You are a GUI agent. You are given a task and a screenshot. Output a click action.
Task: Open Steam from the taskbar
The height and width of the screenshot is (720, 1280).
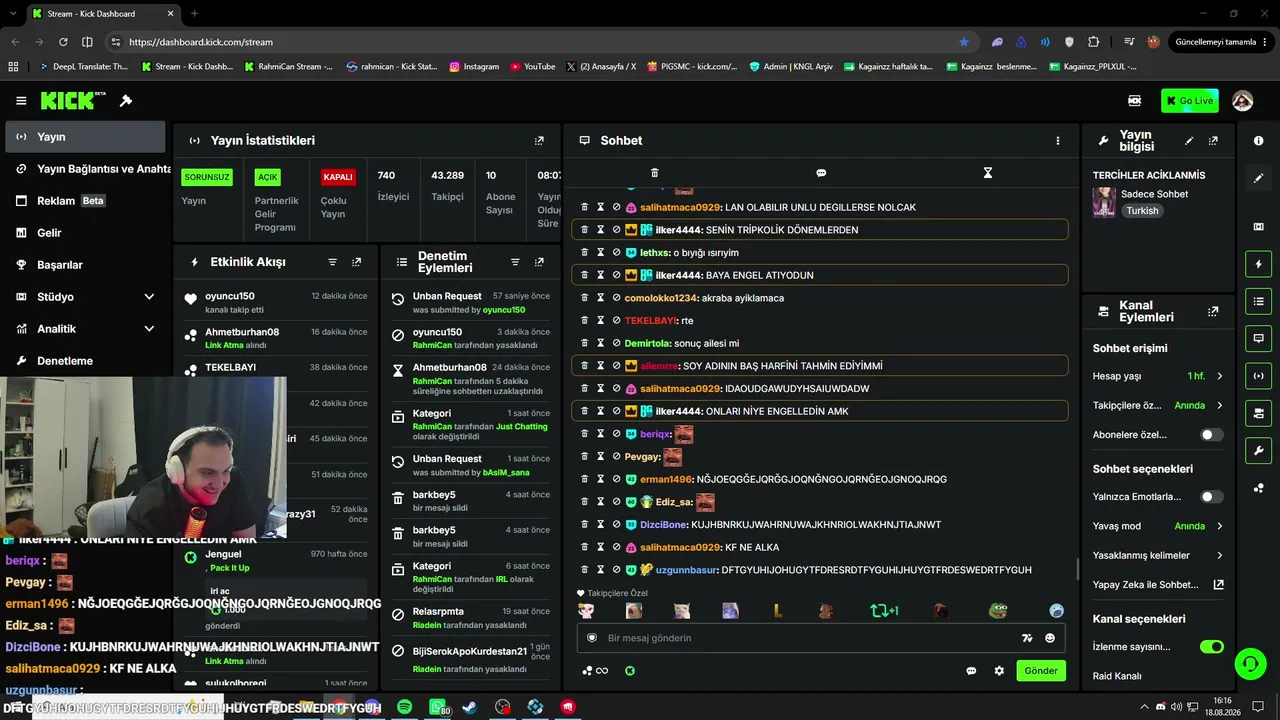click(470, 707)
